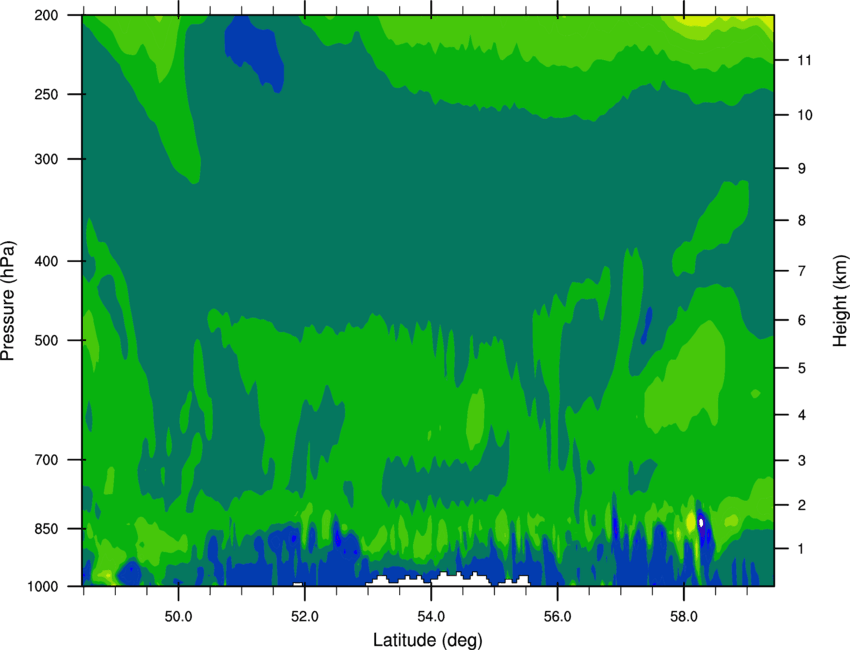Click the 1 km height label
This screenshot has width=850, height=650.
click(802, 549)
